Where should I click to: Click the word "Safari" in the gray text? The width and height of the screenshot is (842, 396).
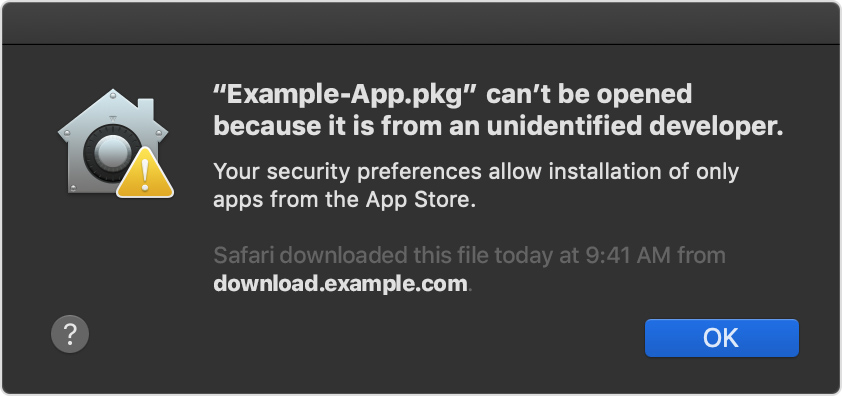point(244,255)
